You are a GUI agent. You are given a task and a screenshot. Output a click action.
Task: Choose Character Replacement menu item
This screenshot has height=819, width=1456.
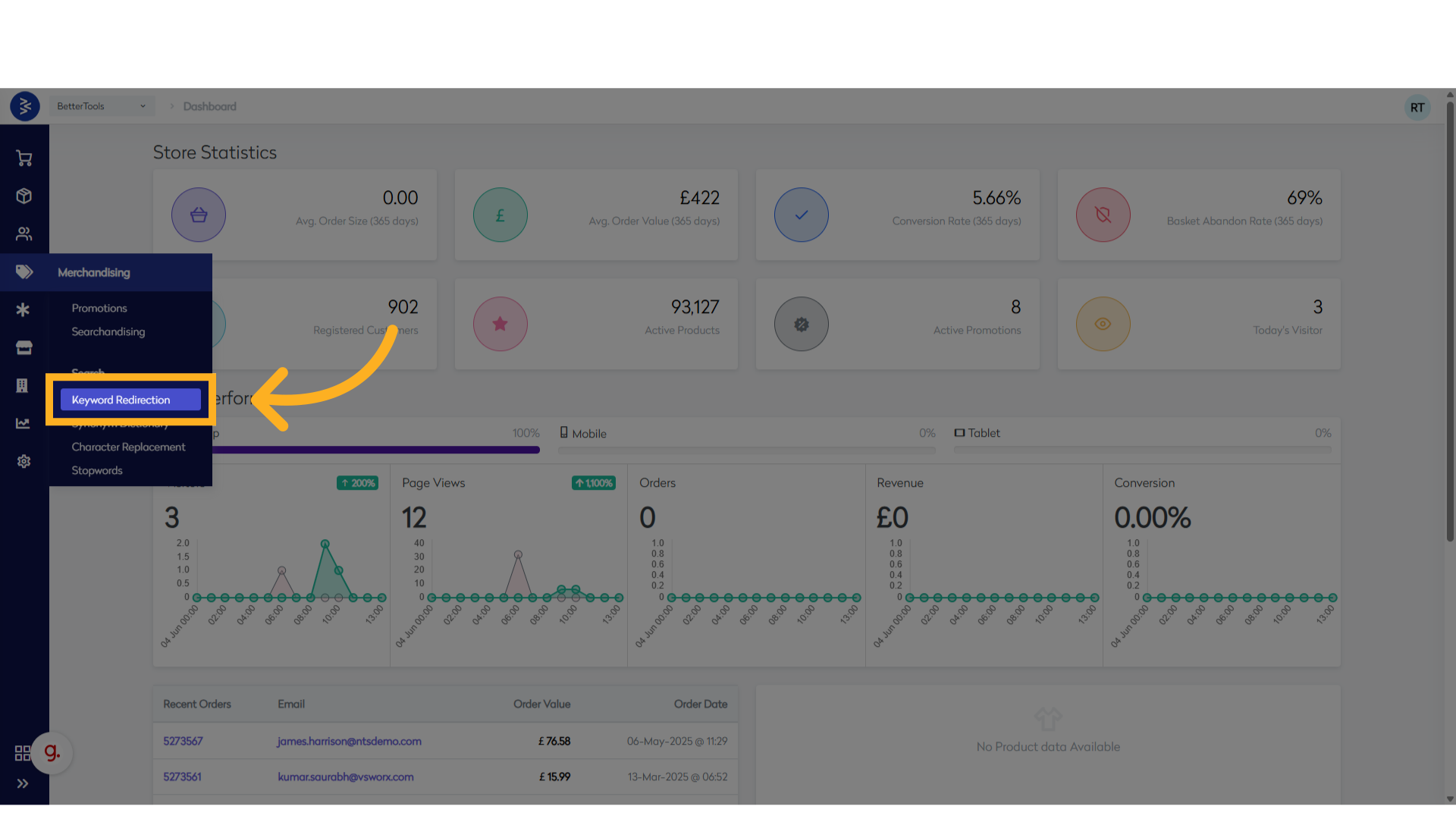click(128, 447)
